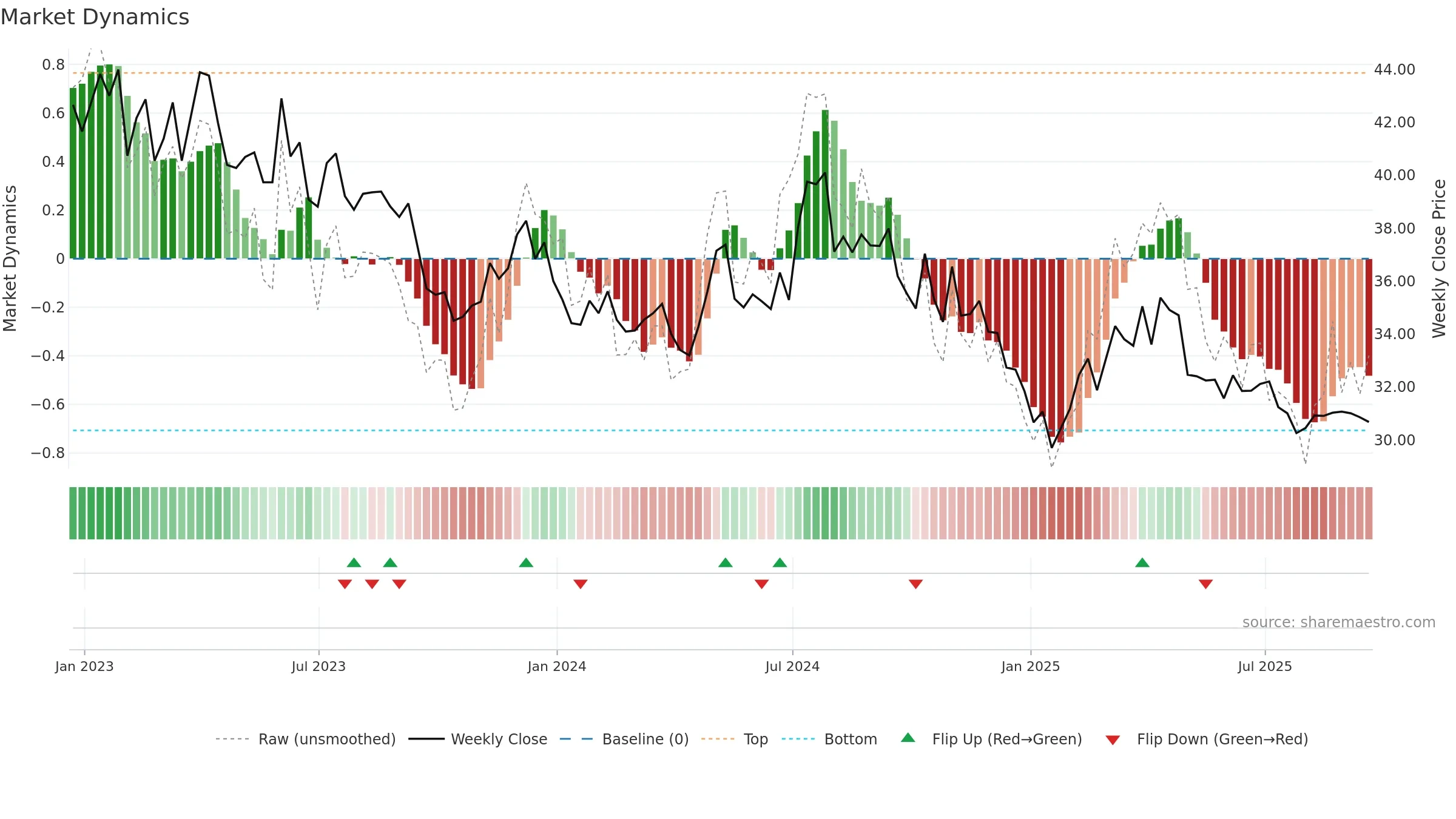Click the darkest red heat strip cell near Jan 2025

[x=1060, y=513]
